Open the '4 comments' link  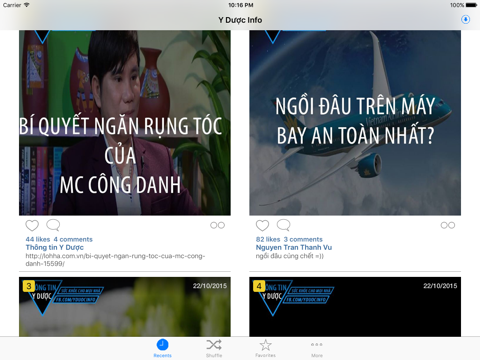click(x=73, y=239)
